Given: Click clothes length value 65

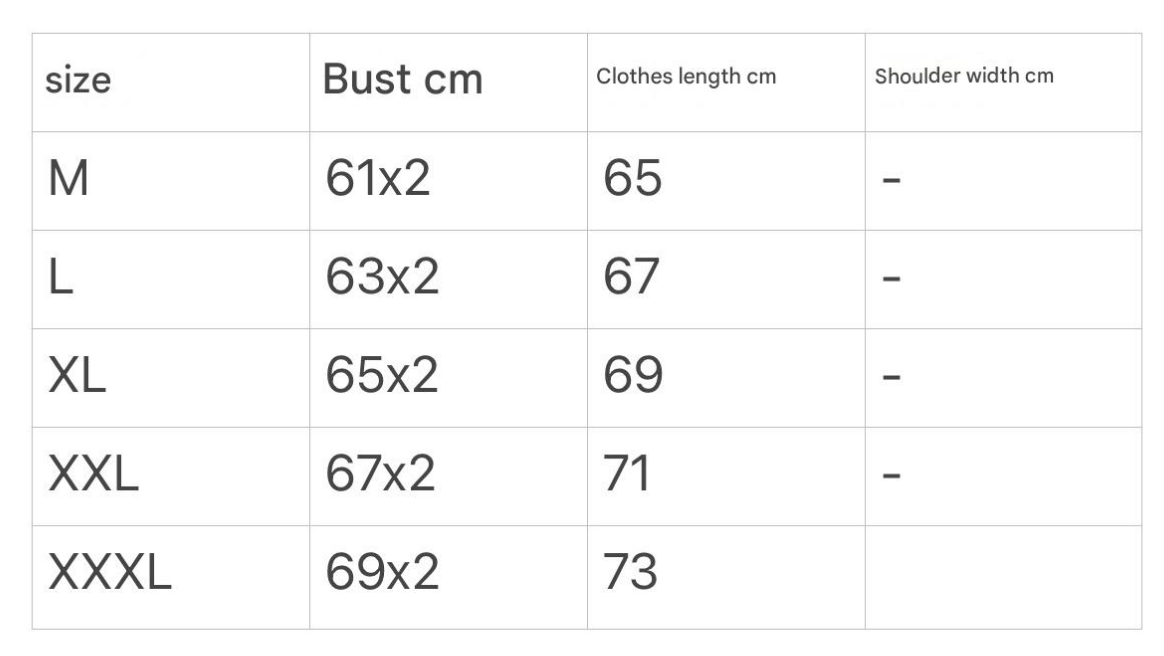Looking at the screenshot, I should (632, 180).
